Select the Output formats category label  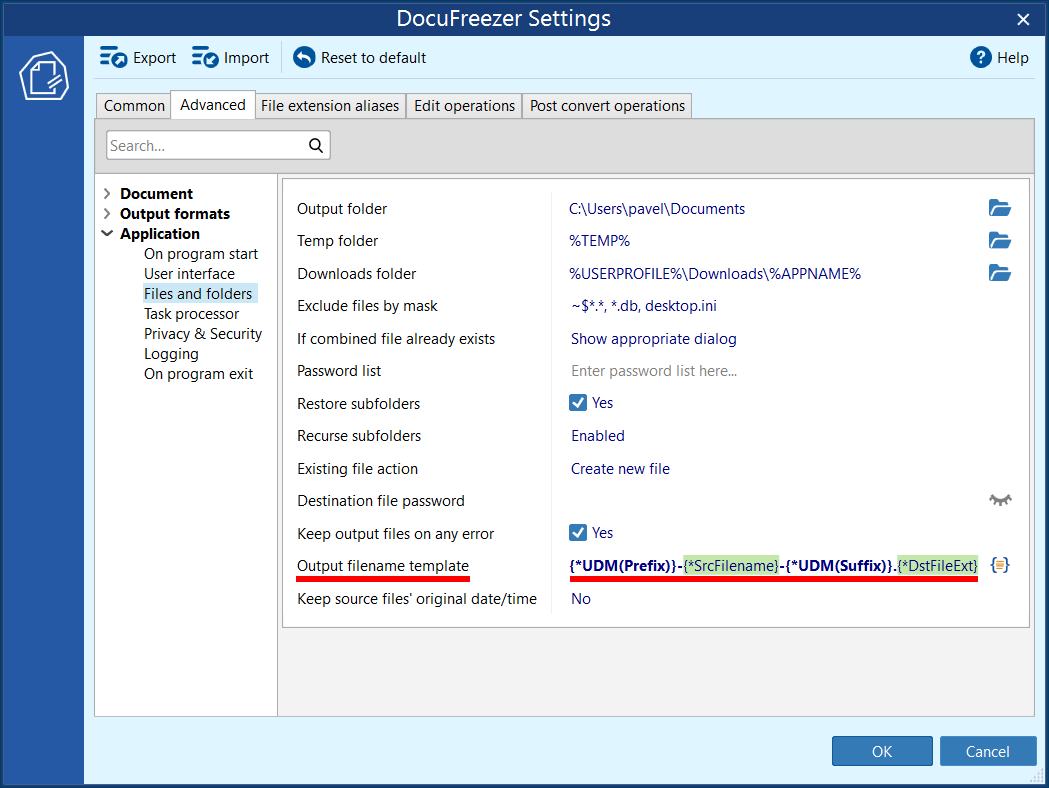pos(175,213)
